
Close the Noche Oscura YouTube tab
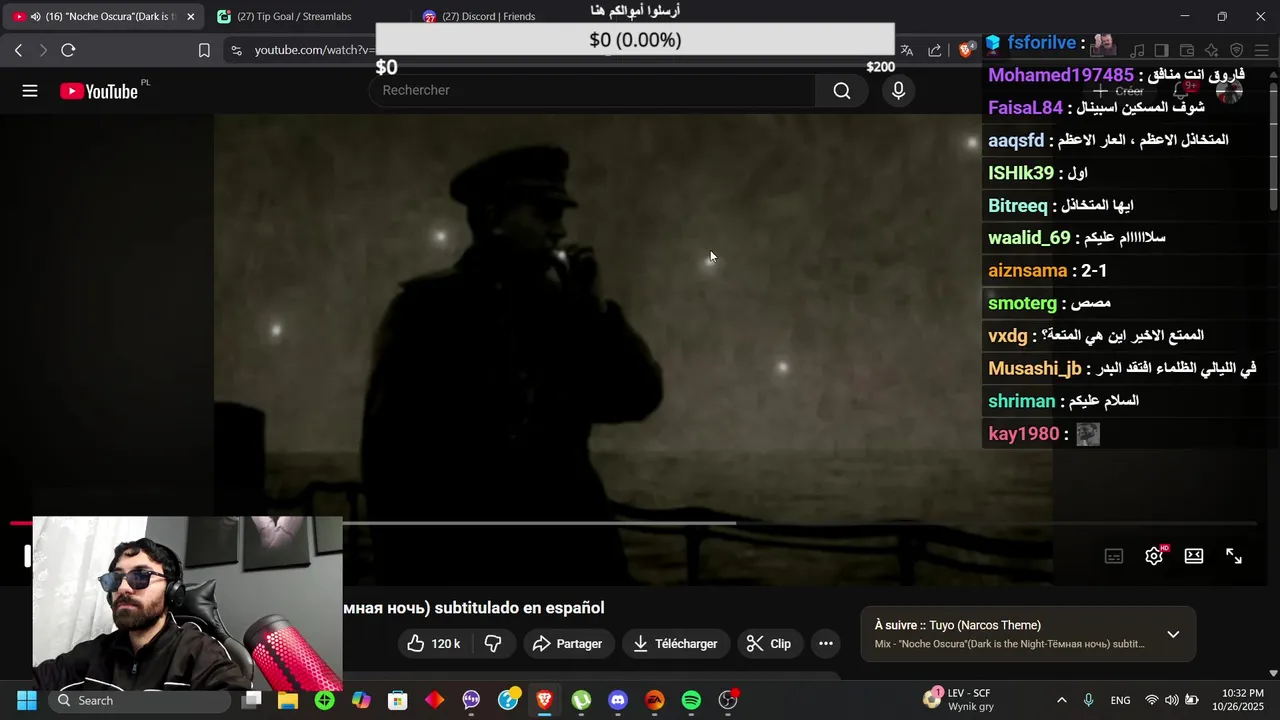point(190,16)
